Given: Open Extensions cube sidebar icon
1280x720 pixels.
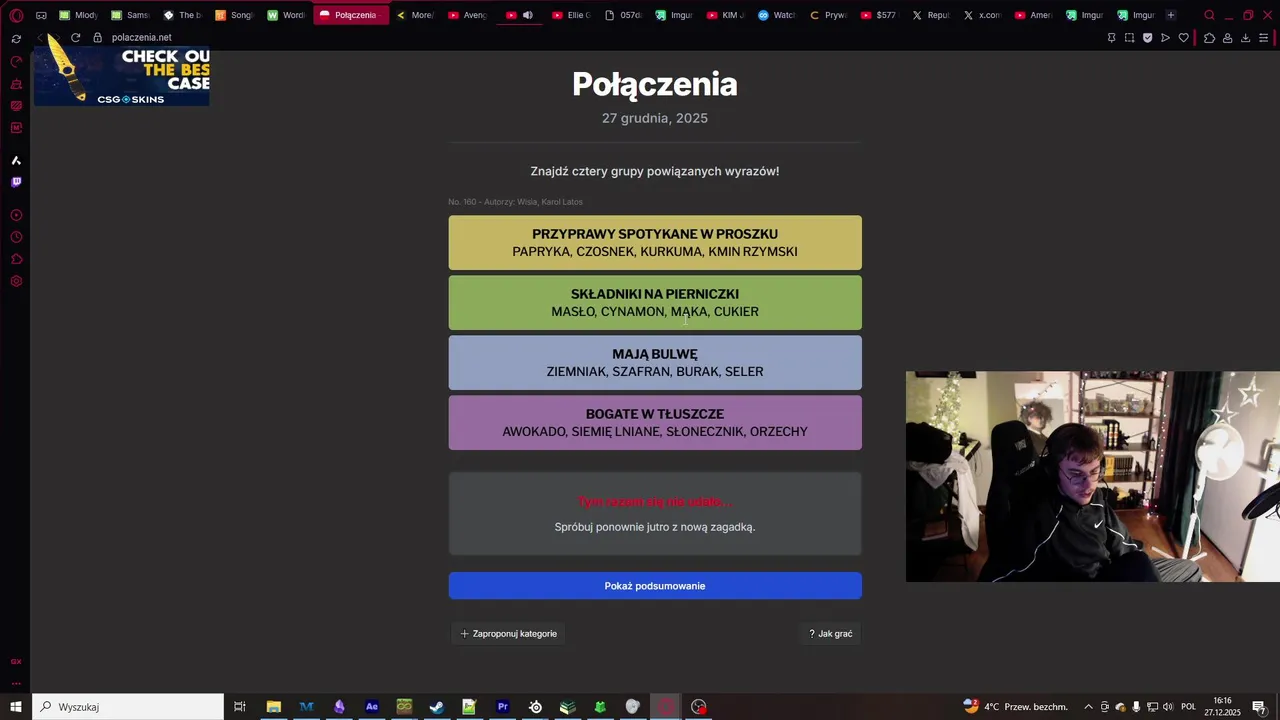Looking at the screenshot, I should pos(16,259).
